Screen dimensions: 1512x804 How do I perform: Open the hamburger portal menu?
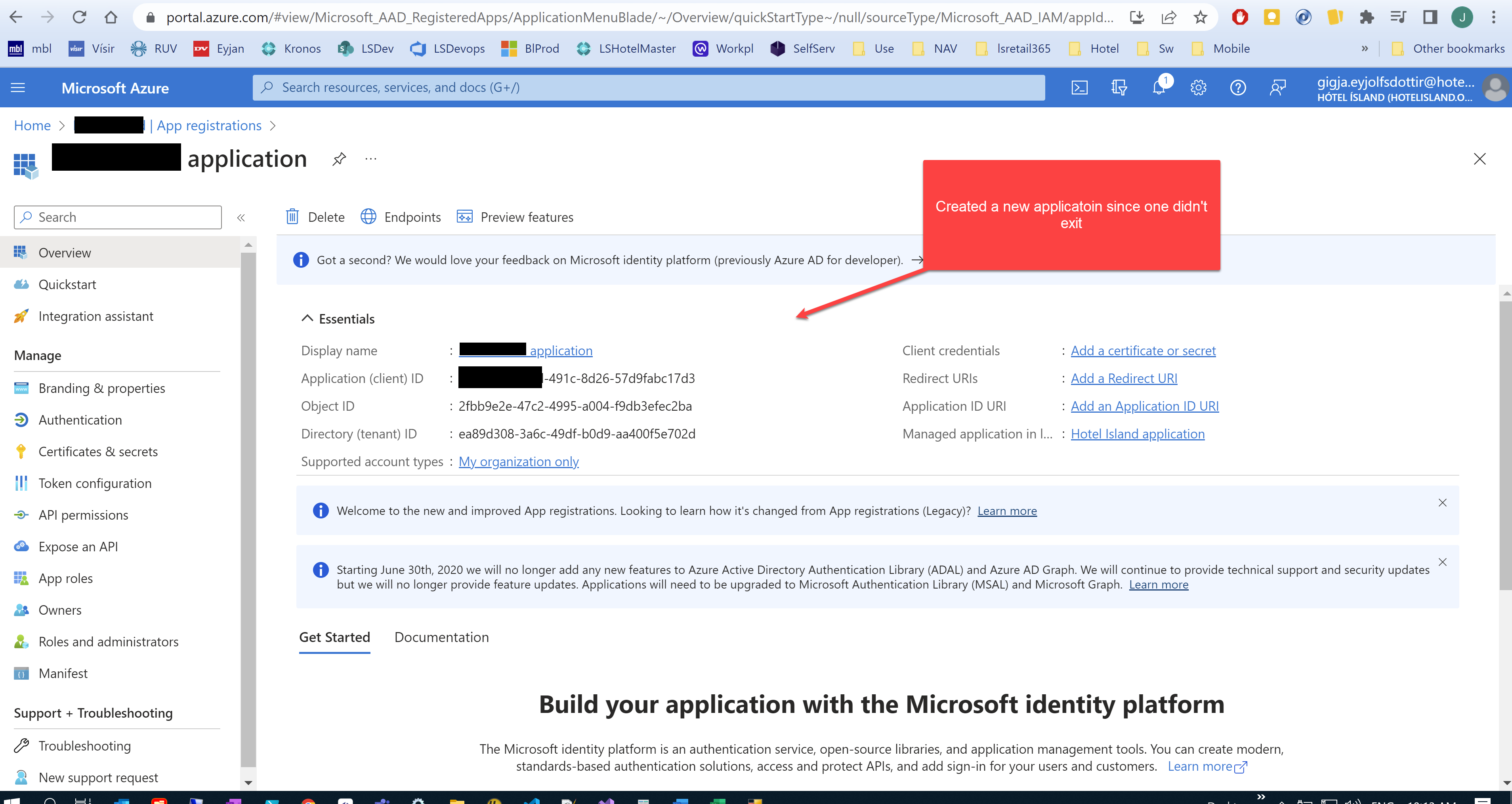point(18,88)
